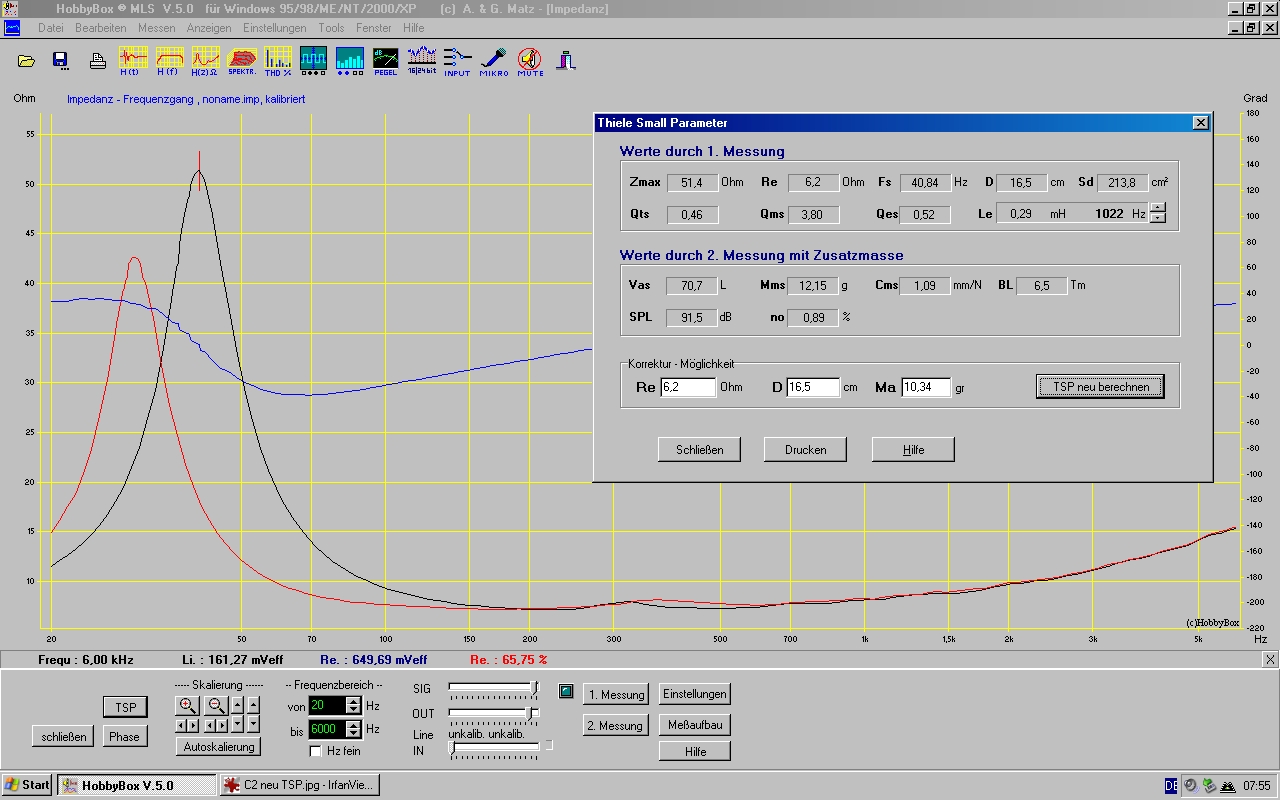
Task: Select the H(f) frequency response tool
Action: [x=167, y=60]
